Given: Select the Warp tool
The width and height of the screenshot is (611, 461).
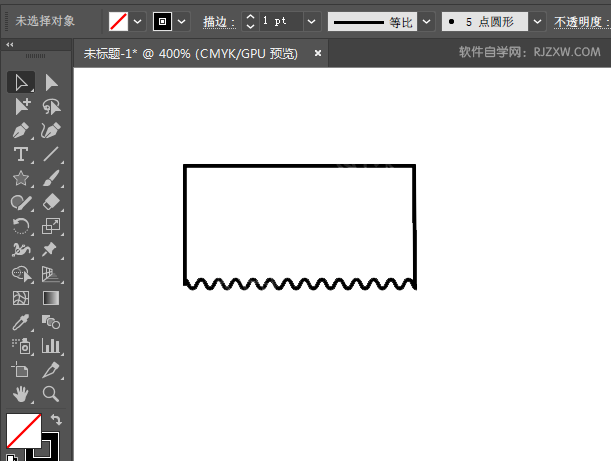Looking at the screenshot, I should [x=21, y=250].
